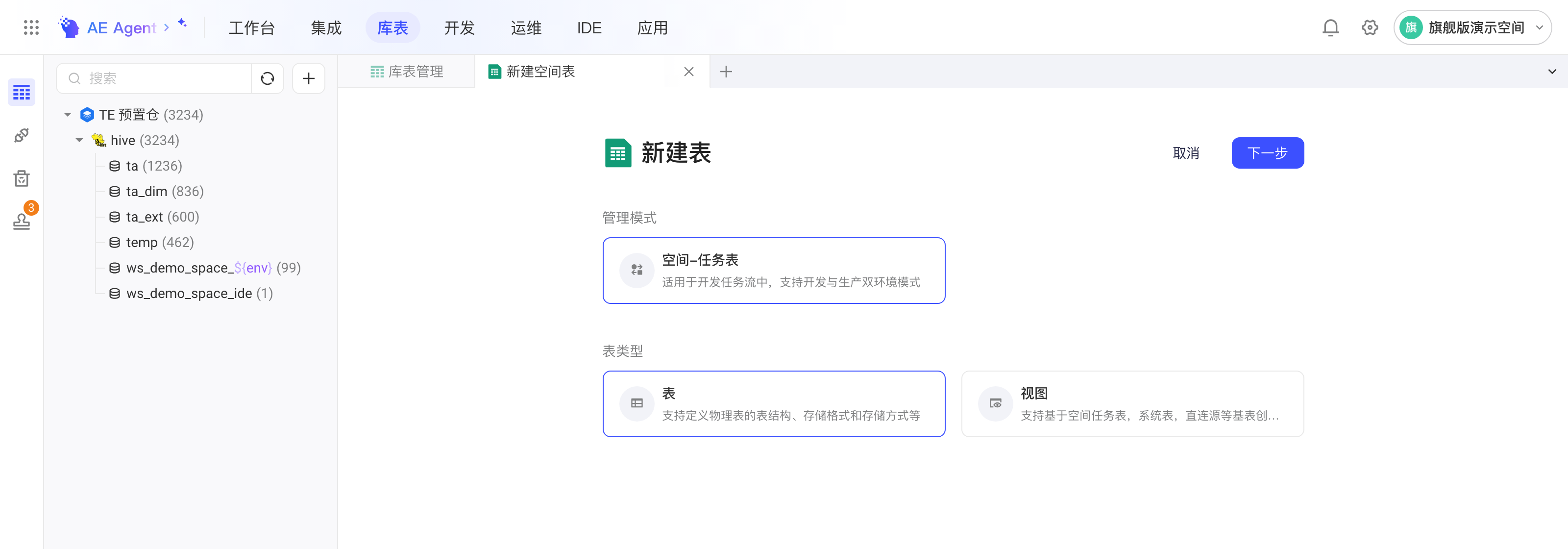The width and height of the screenshot is (1568, 549).
Task: Collapse the TE 预置仓 tree node
Action: coord(68,114)
